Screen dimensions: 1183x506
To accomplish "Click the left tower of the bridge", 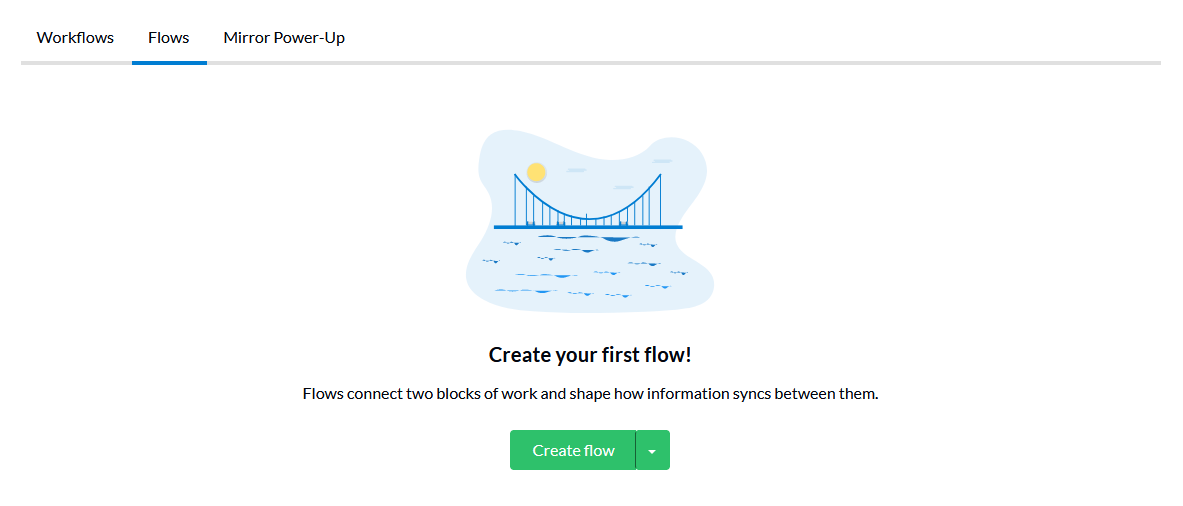I will [x=515, y=200].
